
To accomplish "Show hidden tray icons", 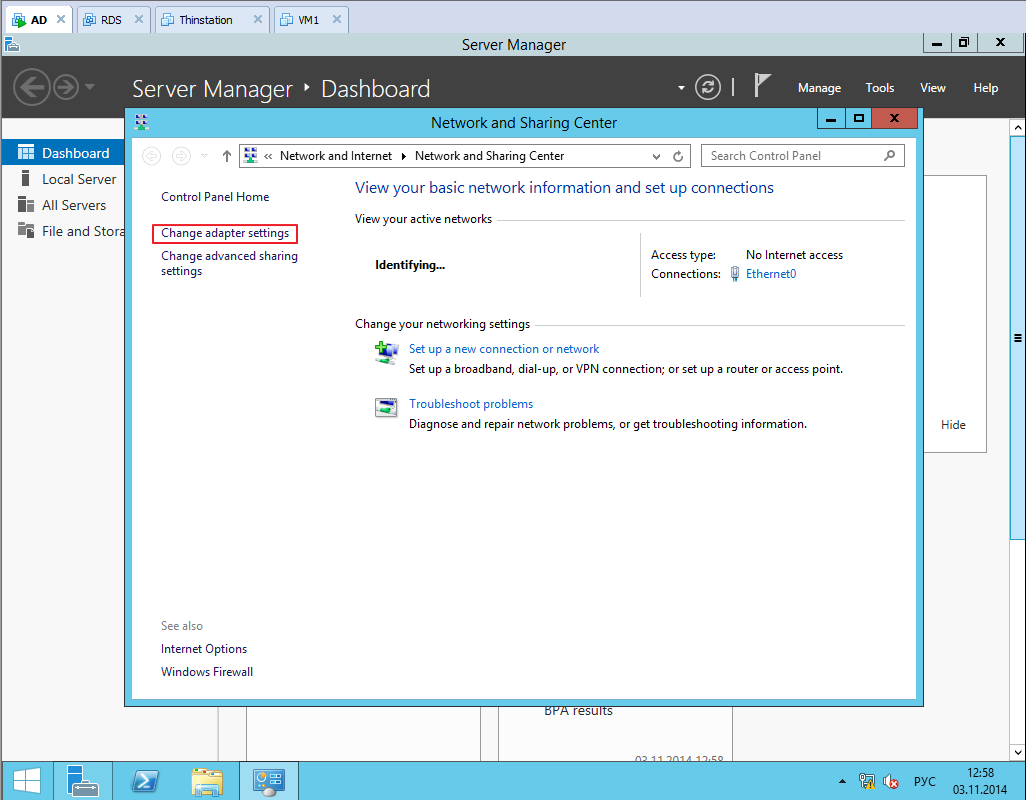I will 842,781.
